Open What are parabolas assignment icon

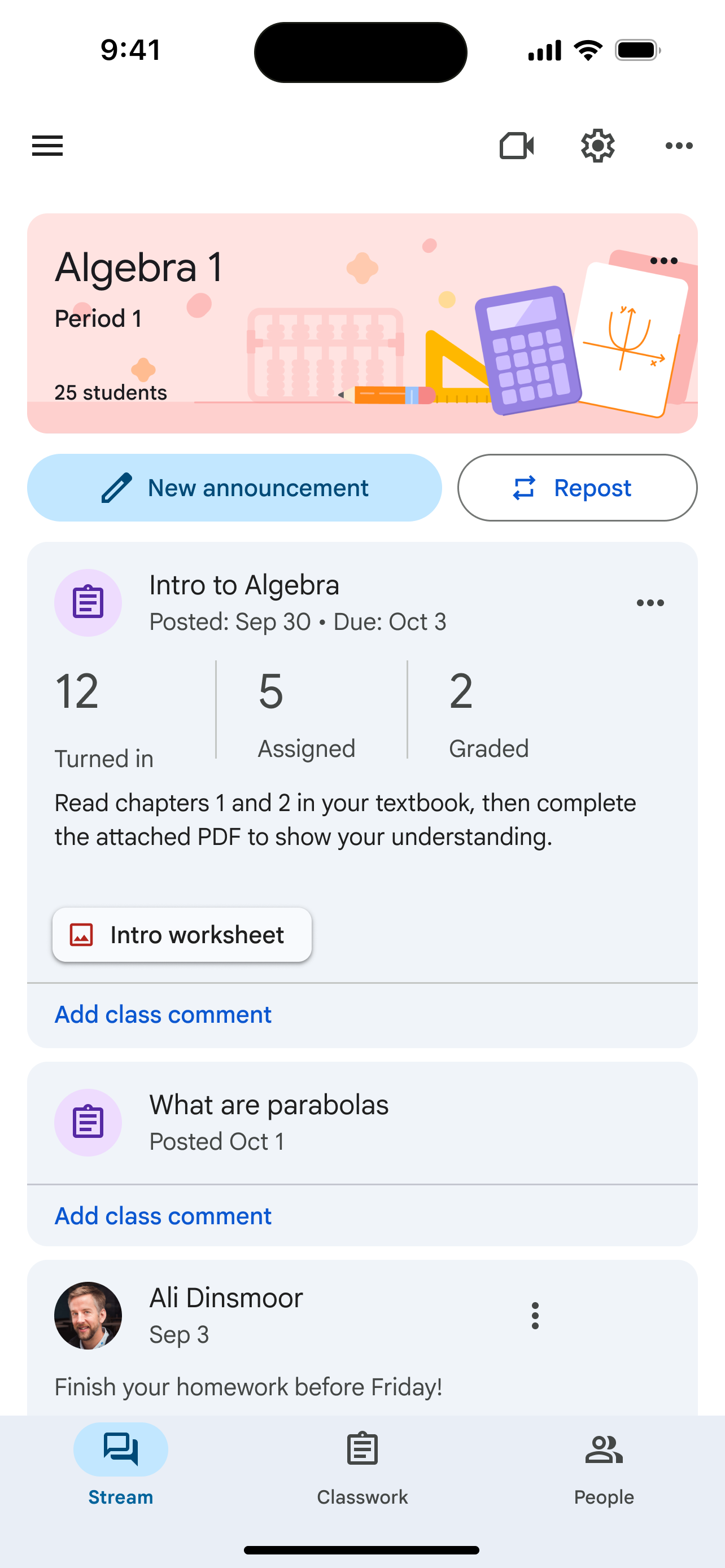point(88,1123)
